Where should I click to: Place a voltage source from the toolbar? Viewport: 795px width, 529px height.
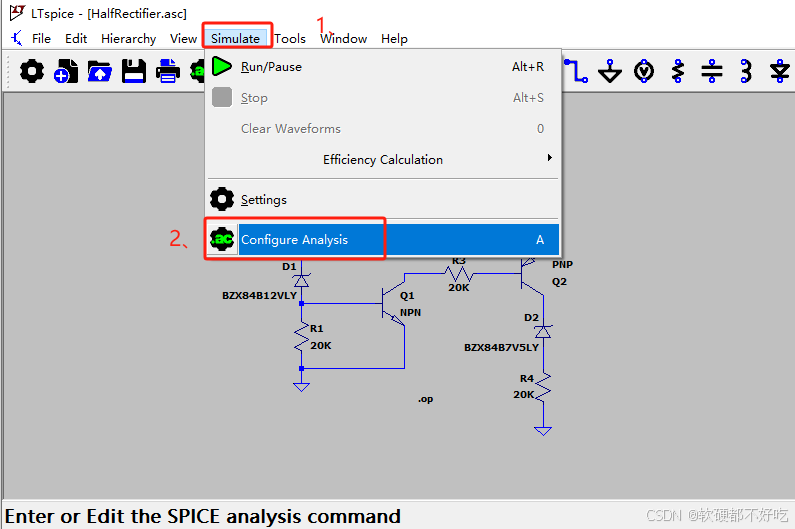[x=644, y=71]
